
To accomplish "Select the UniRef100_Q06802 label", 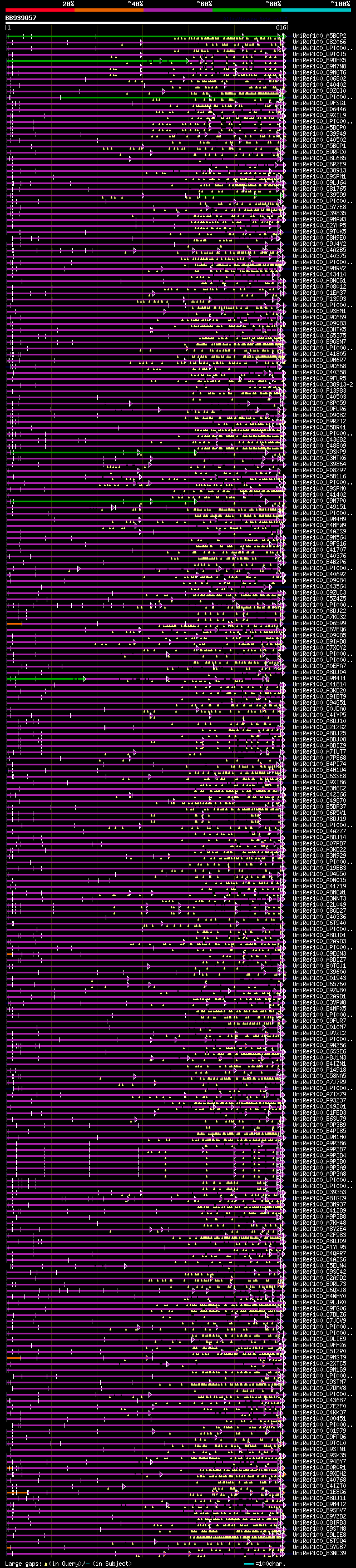I will [319, 78].
